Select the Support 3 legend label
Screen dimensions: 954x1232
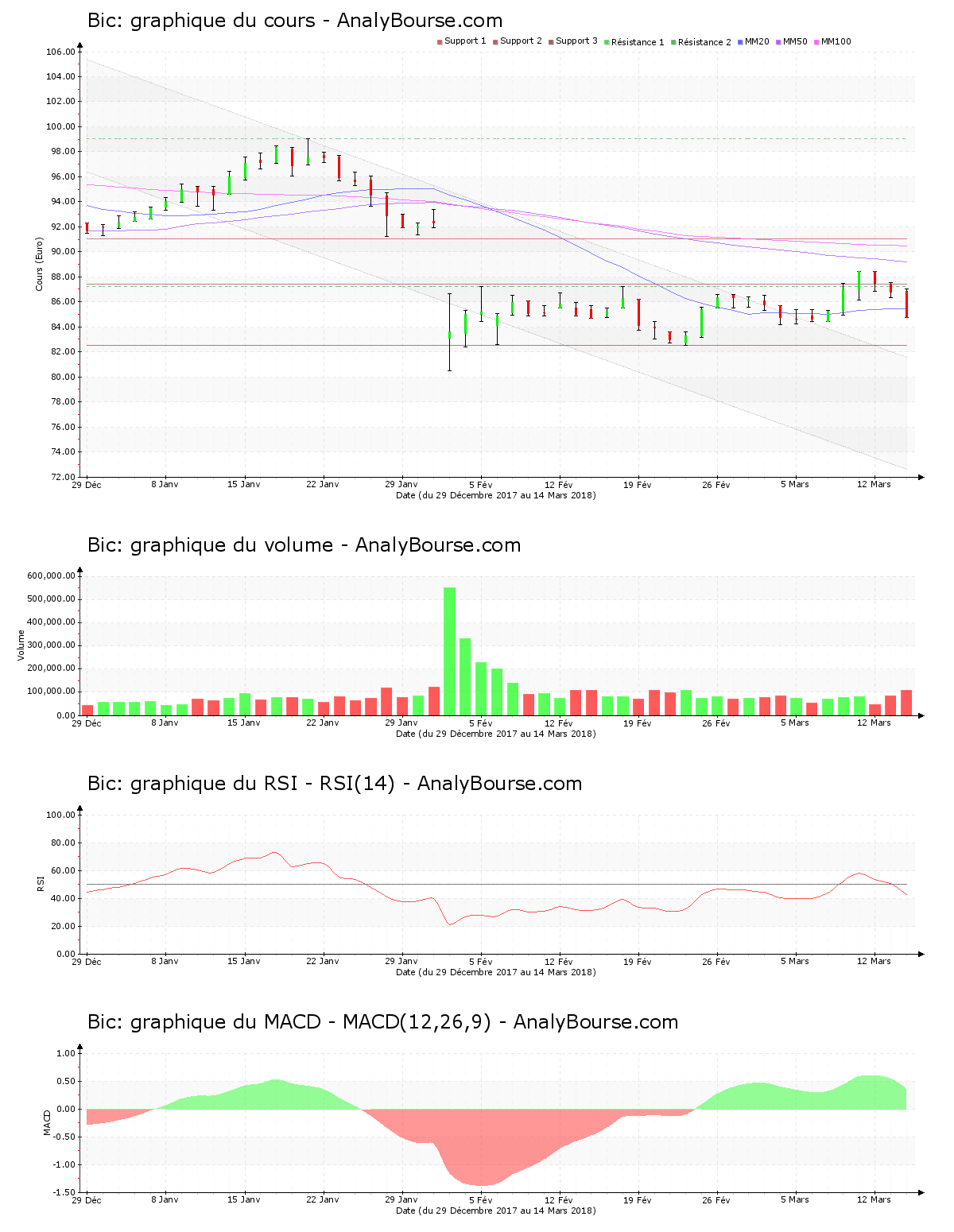tap(576, 41)
